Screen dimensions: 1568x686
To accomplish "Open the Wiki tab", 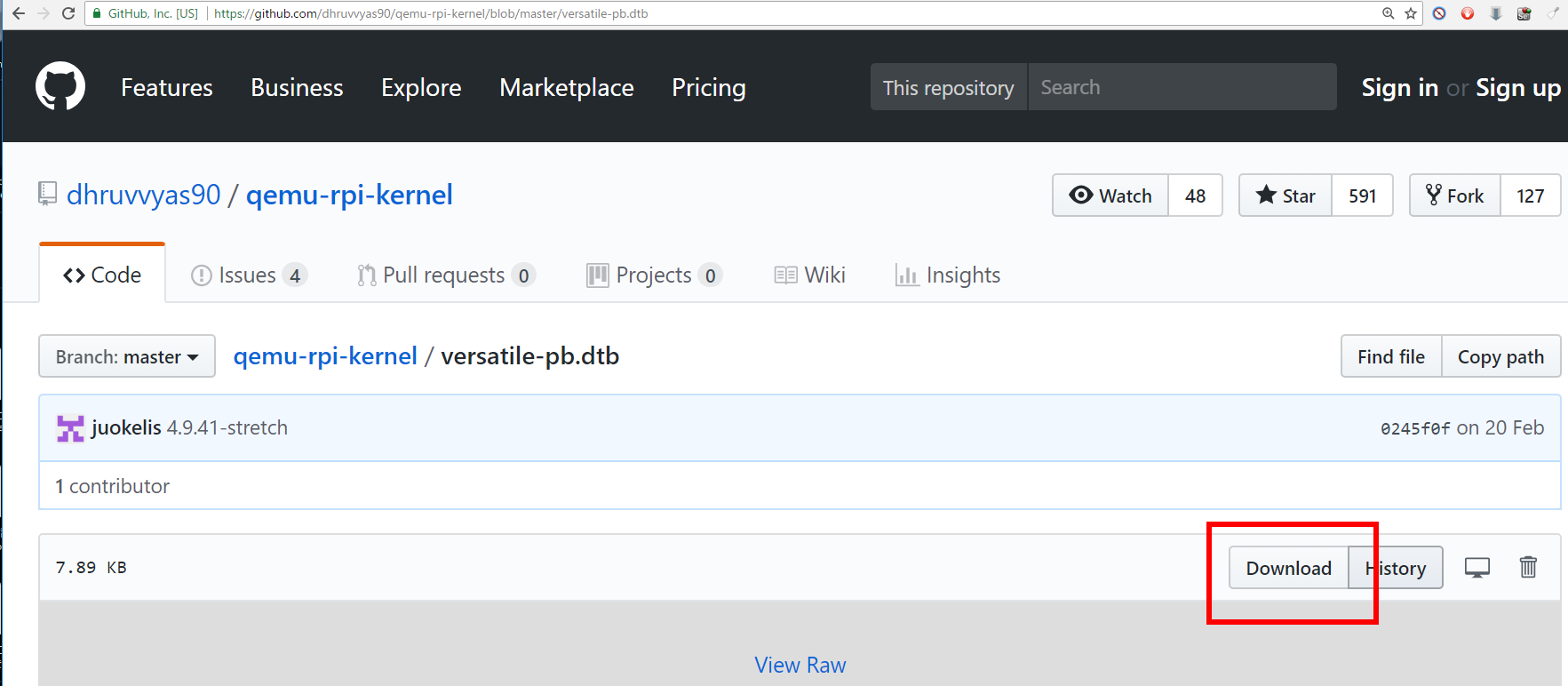I will [x=810, y=275].
